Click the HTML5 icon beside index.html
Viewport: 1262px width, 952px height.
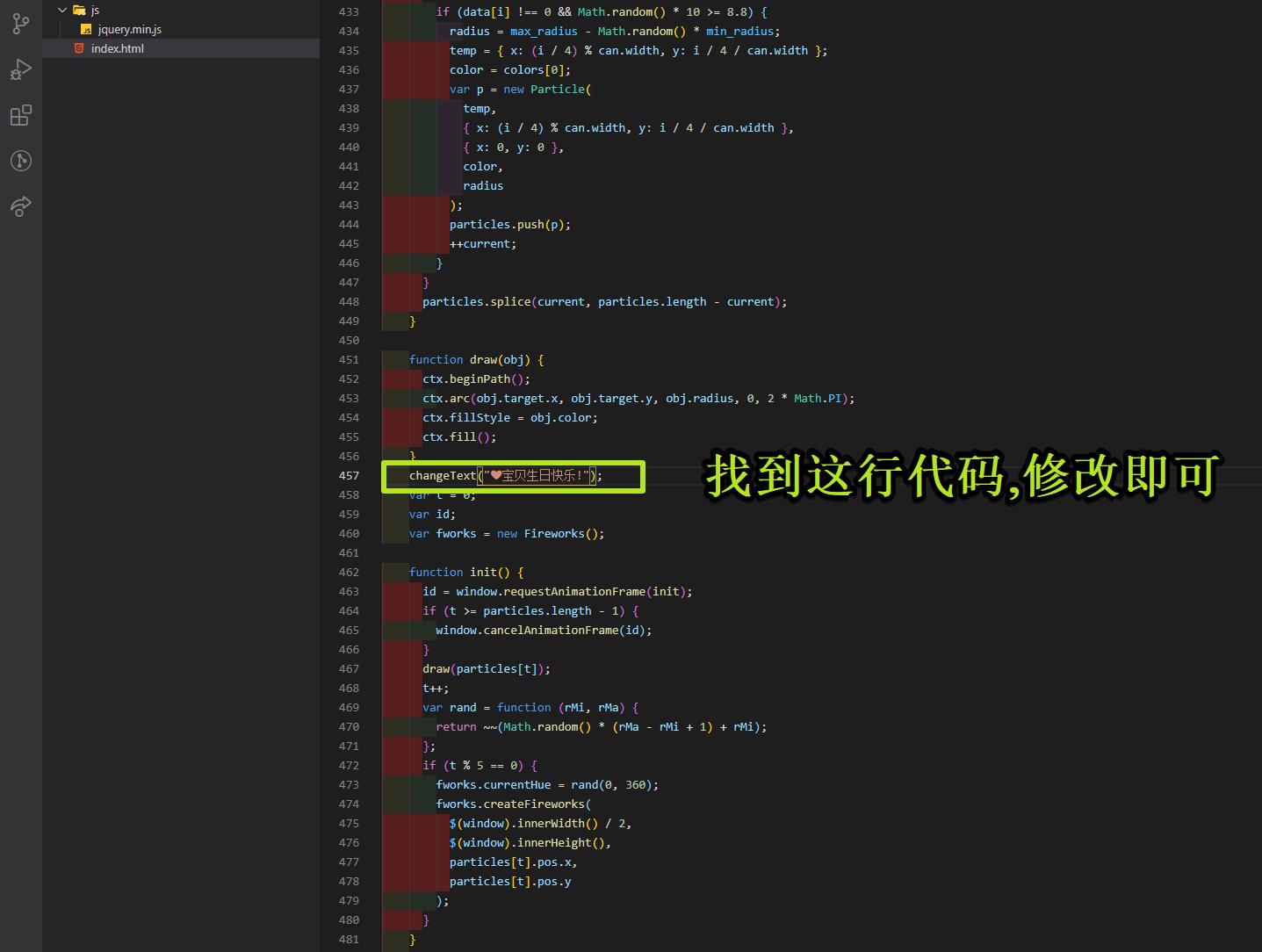tap(79, 48)
